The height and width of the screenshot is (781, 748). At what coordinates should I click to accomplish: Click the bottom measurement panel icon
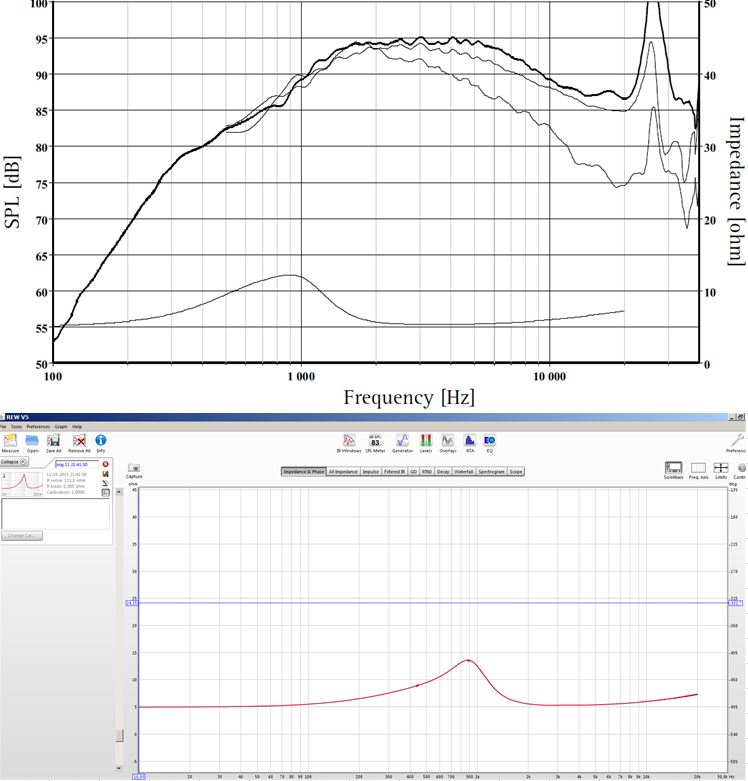pyautogui.click(x=106, y=493)
